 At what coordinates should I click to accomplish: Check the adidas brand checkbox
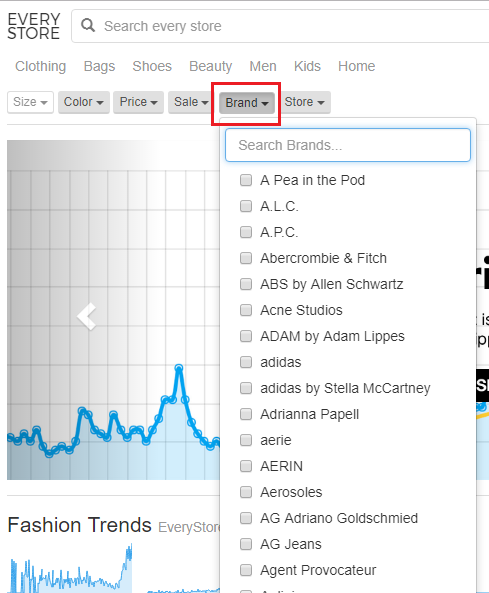click(x=246, y=362)
